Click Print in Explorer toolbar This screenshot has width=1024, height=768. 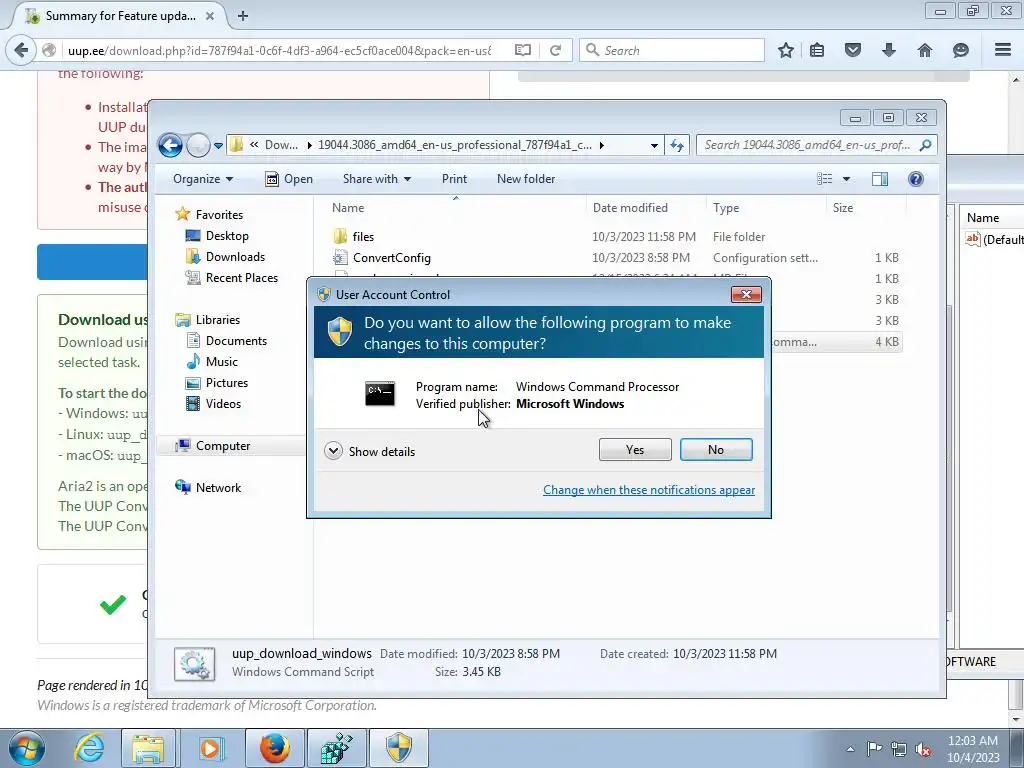coord(454,179)
